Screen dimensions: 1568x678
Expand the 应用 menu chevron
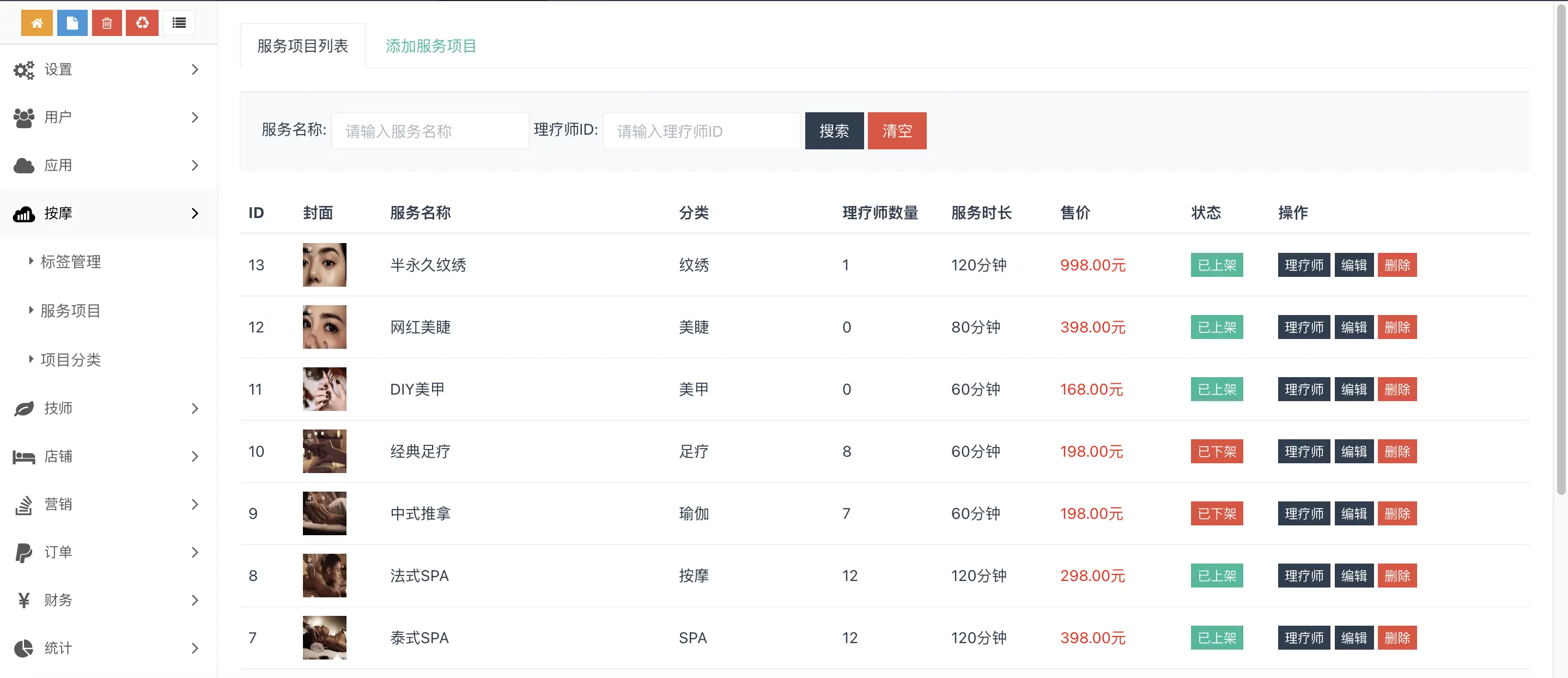(x=195, y=165)
